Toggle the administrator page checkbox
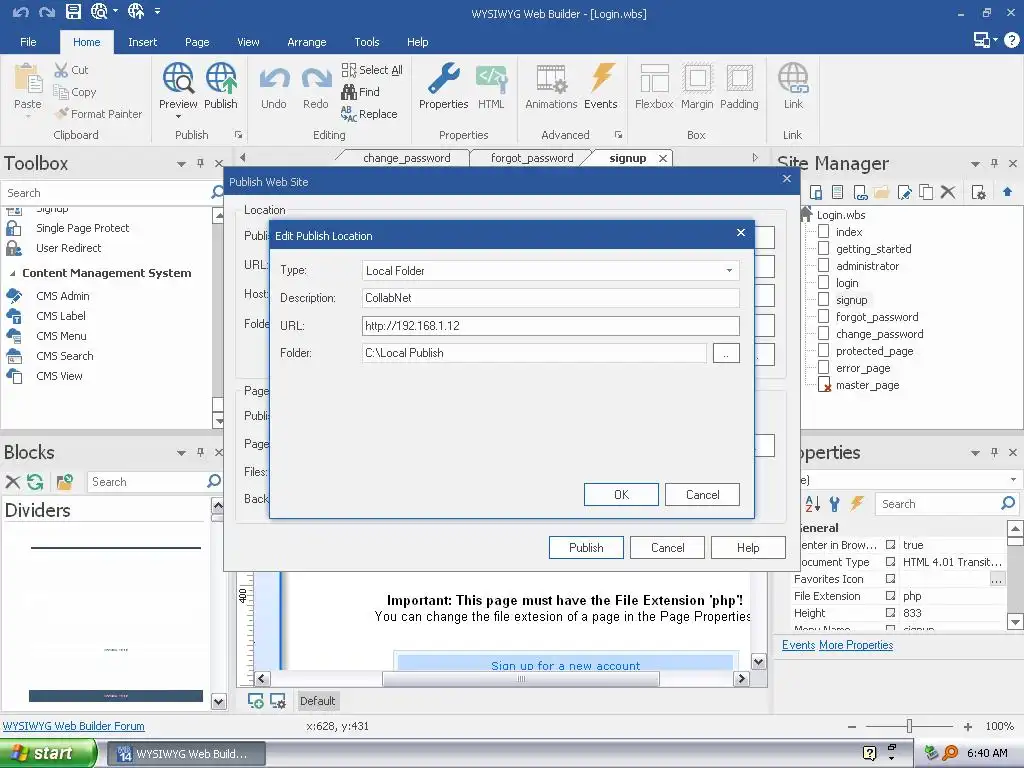The height and width of the screenshot is (768, 1024). 824,265
